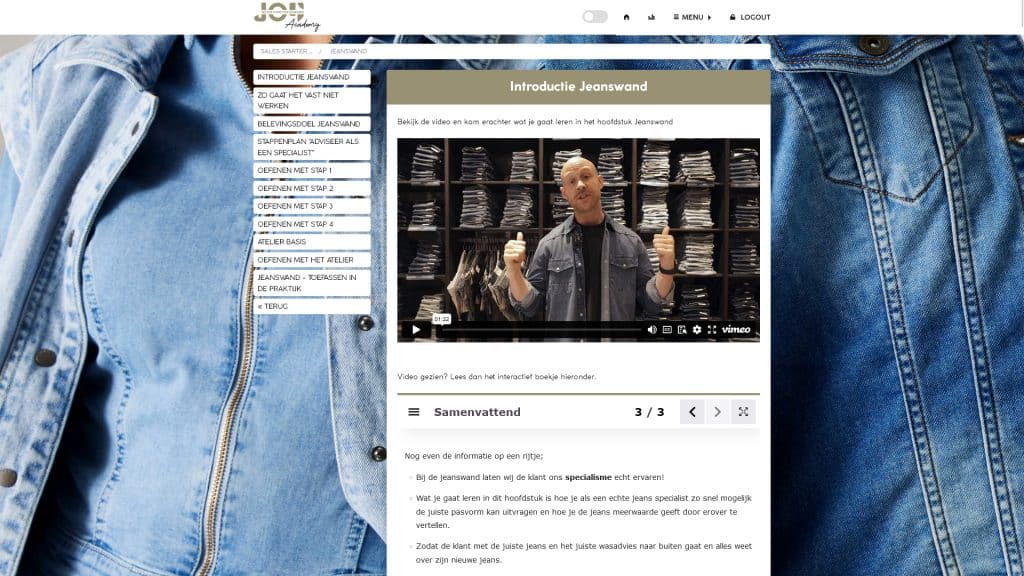This screenshot has height=576, width=1024.
Task: Click the Introductie Jeanswand heading
Action: (x=579, y=86)
